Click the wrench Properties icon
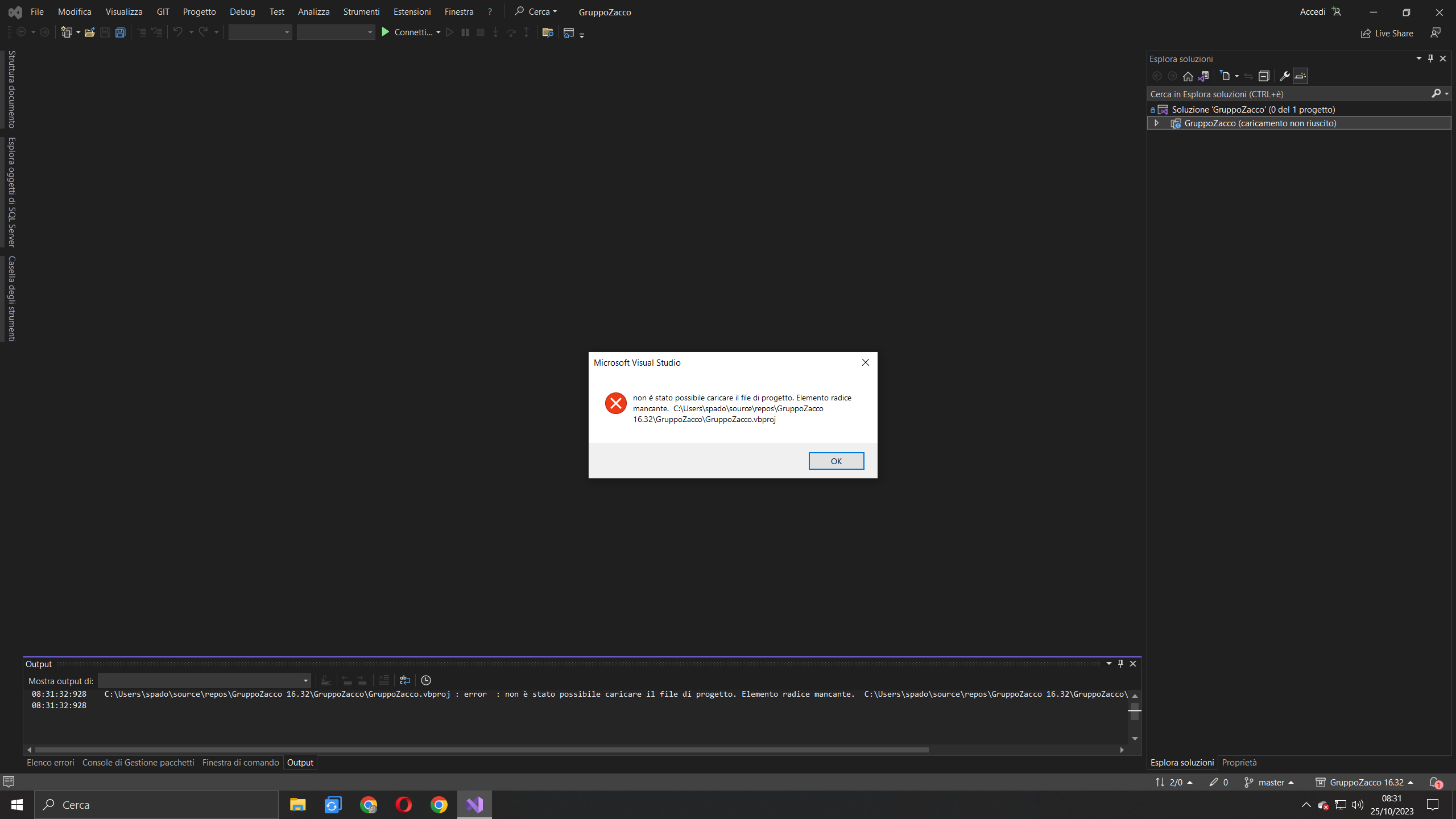 click(1284, 76)
